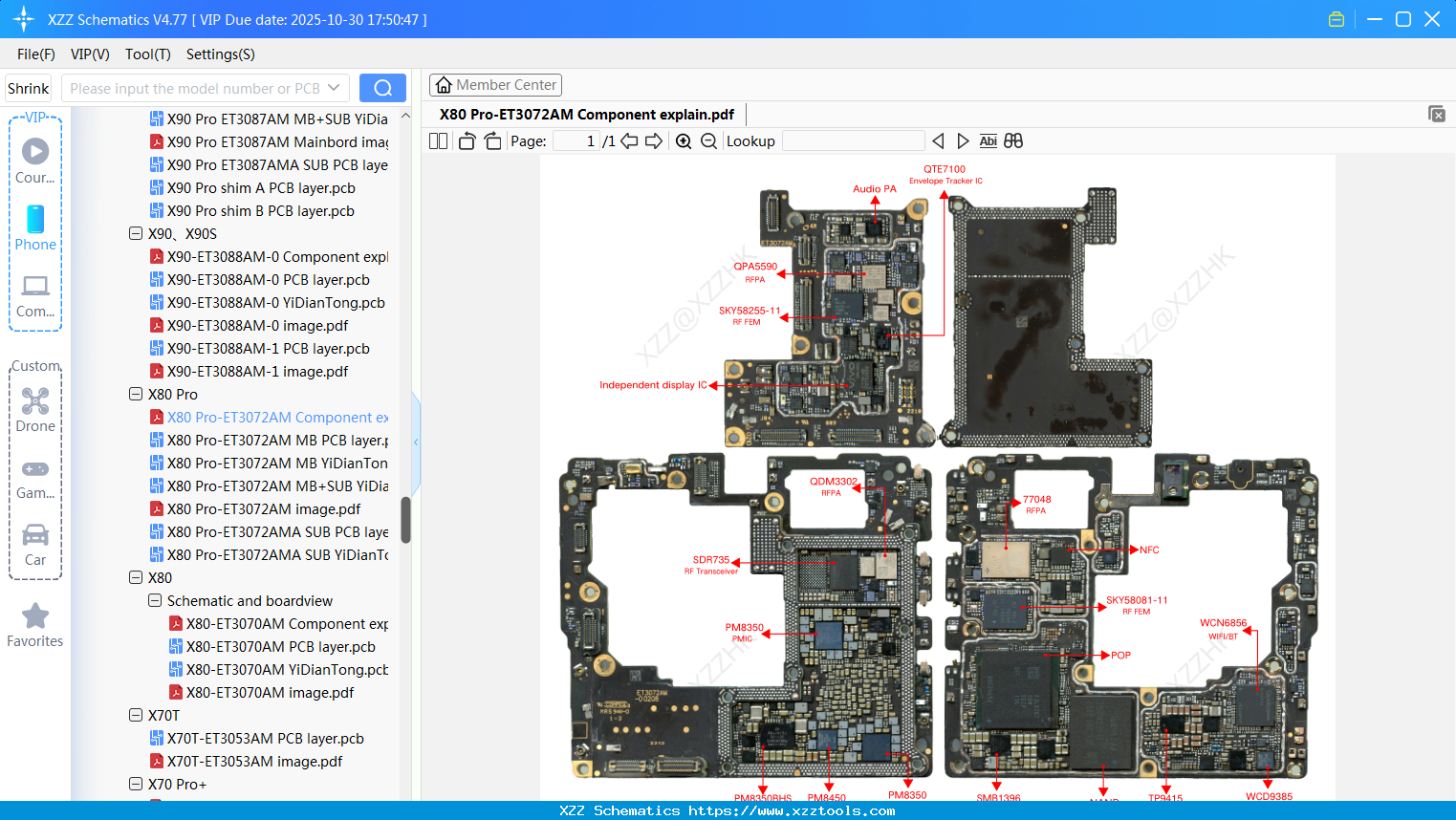
Task: Zoom in on the PDF
Action: pos(684,141)
